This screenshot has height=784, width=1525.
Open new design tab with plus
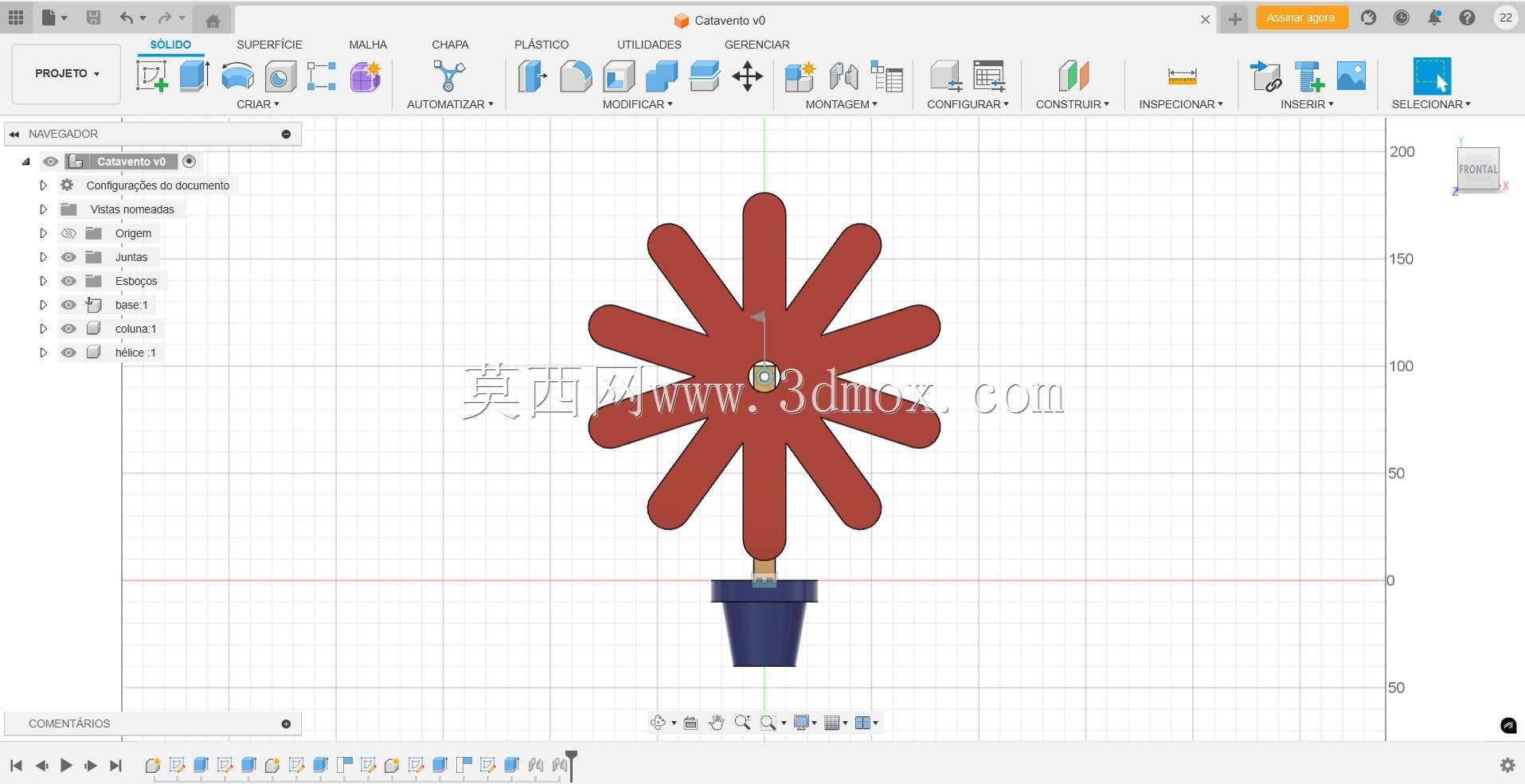coord(1234,20)
